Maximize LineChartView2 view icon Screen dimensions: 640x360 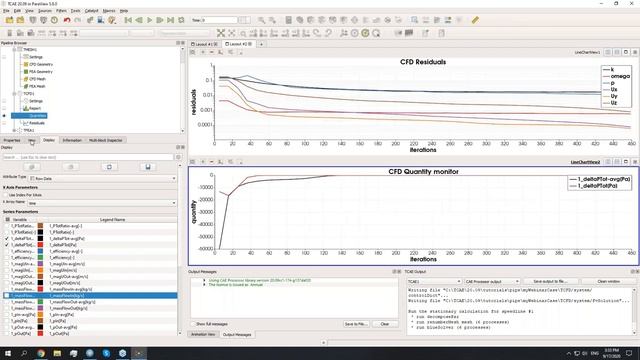[626, 162]
